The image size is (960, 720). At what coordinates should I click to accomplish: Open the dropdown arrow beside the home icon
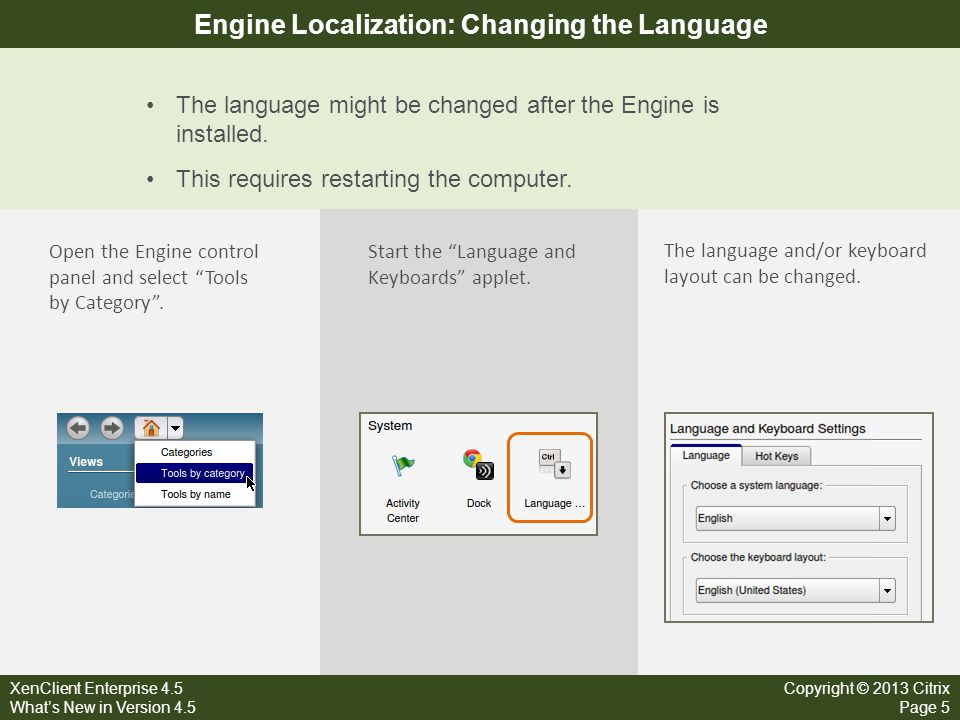(175, 427)
